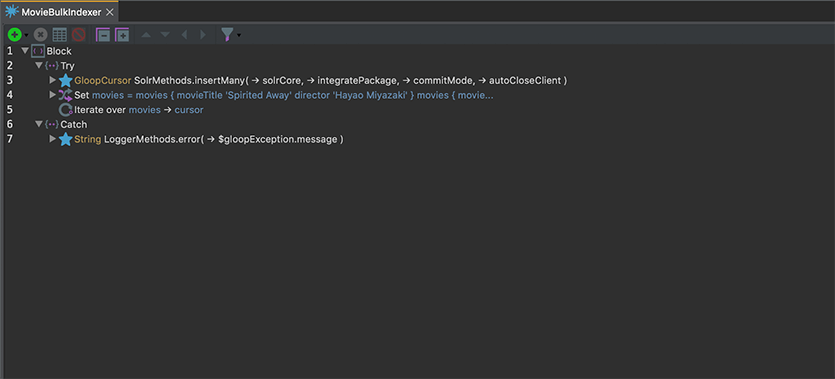
Task: Click line number 1 in gutter
Action: click(x=10, y=52)
